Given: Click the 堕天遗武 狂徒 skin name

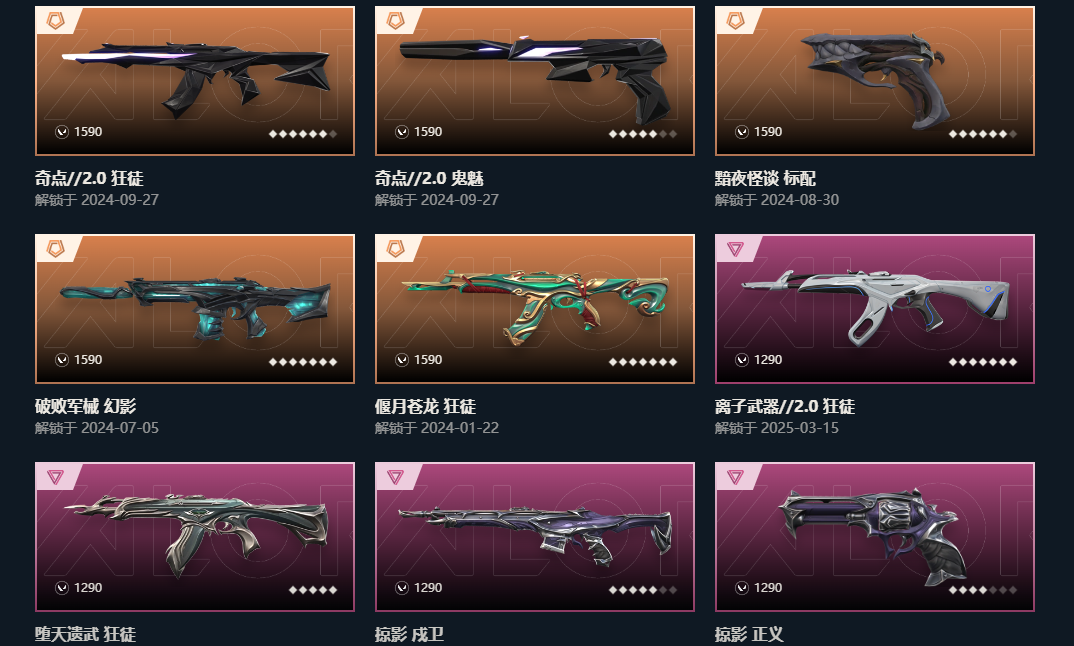Looking at the screenshot, I should tap(86, 634).
